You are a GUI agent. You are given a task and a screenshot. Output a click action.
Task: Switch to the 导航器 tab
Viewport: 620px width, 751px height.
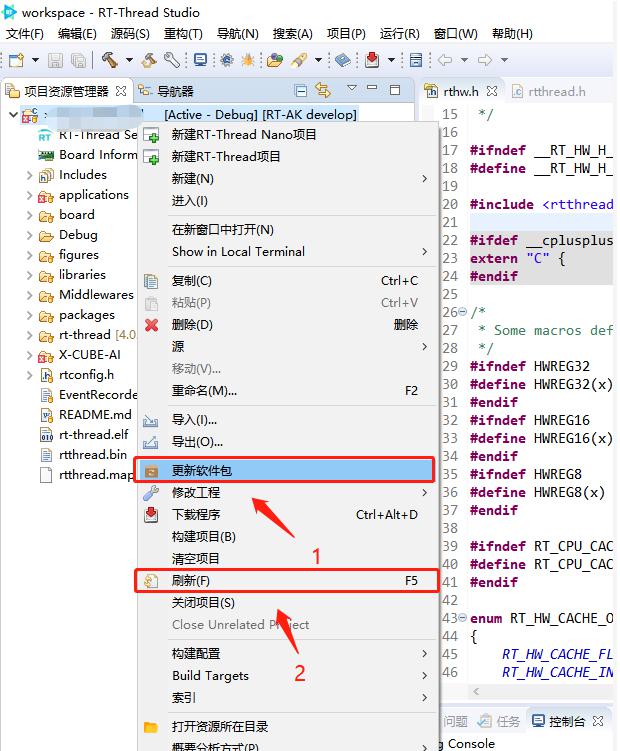point(166,91)
